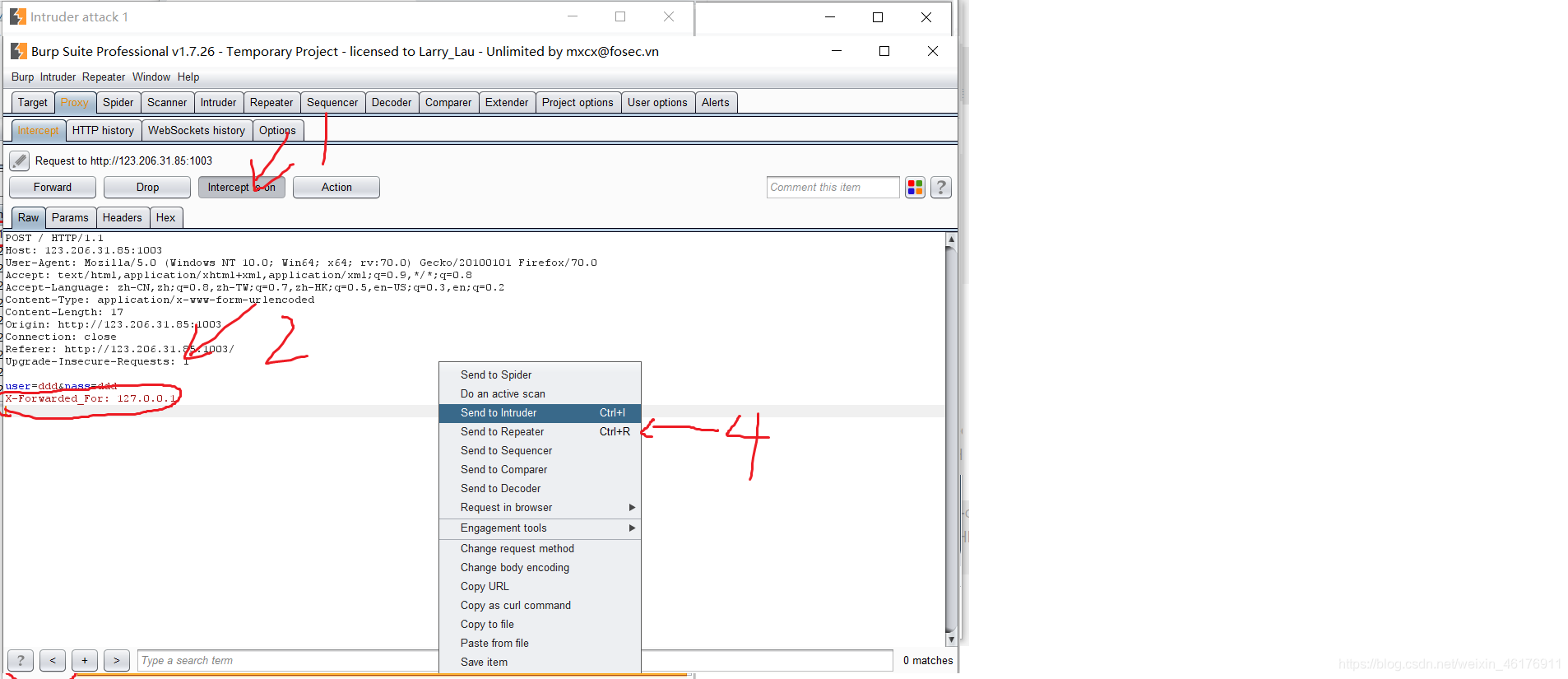1568x679 pixels.
Task: Switch to the Repeater main tab
Action: [x=271, y=103]
